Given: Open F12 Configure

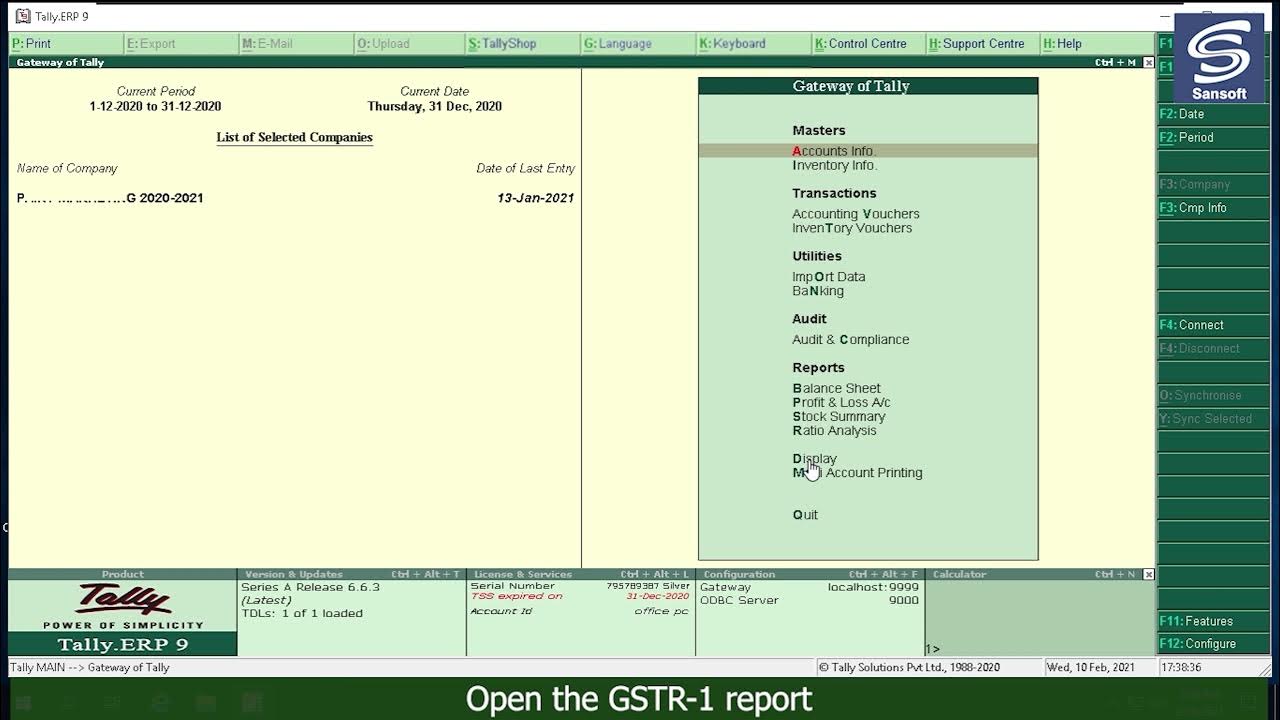Looking at the screenshot, I should pos(1213,644).
